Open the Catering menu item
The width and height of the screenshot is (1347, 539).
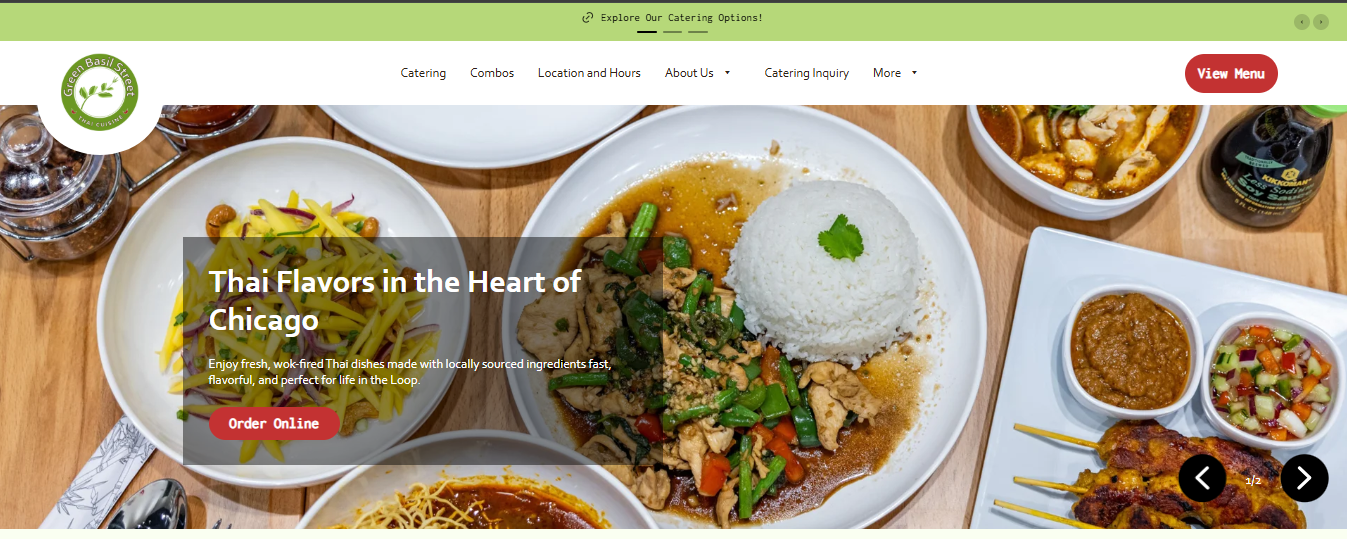click(x=423, y=73)
